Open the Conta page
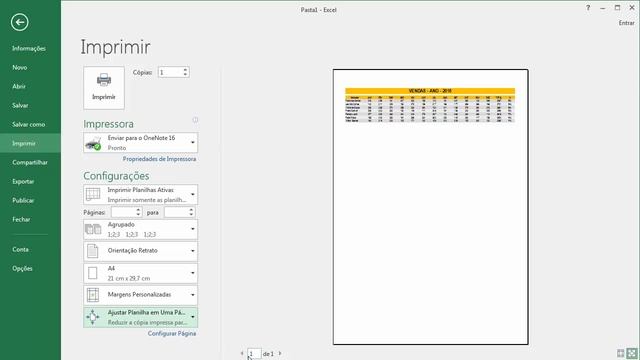The width and height of the screenshot is (640, 360). [x=20, y=249]
